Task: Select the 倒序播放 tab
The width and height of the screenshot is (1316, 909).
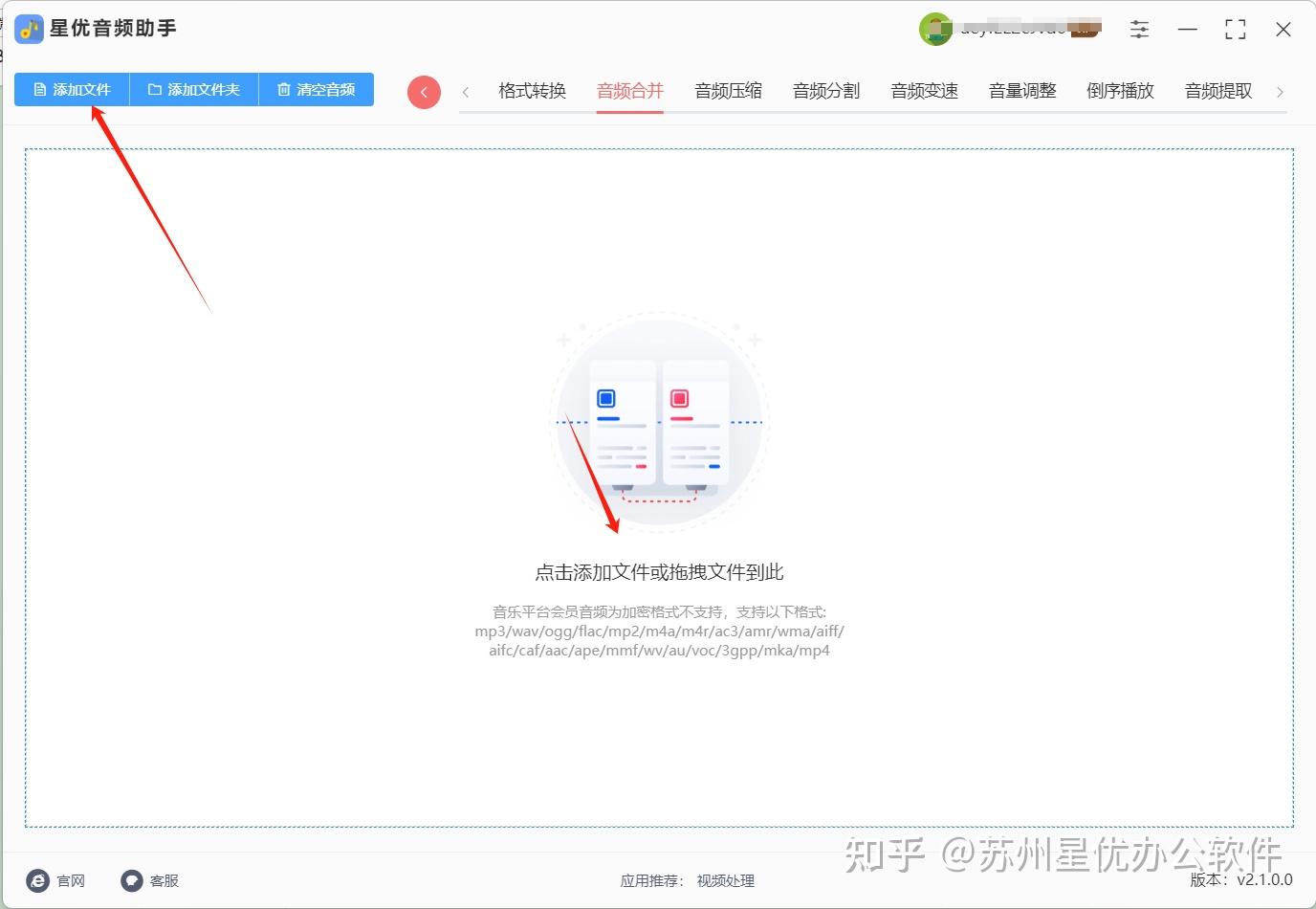Action: click(1120, 91)
